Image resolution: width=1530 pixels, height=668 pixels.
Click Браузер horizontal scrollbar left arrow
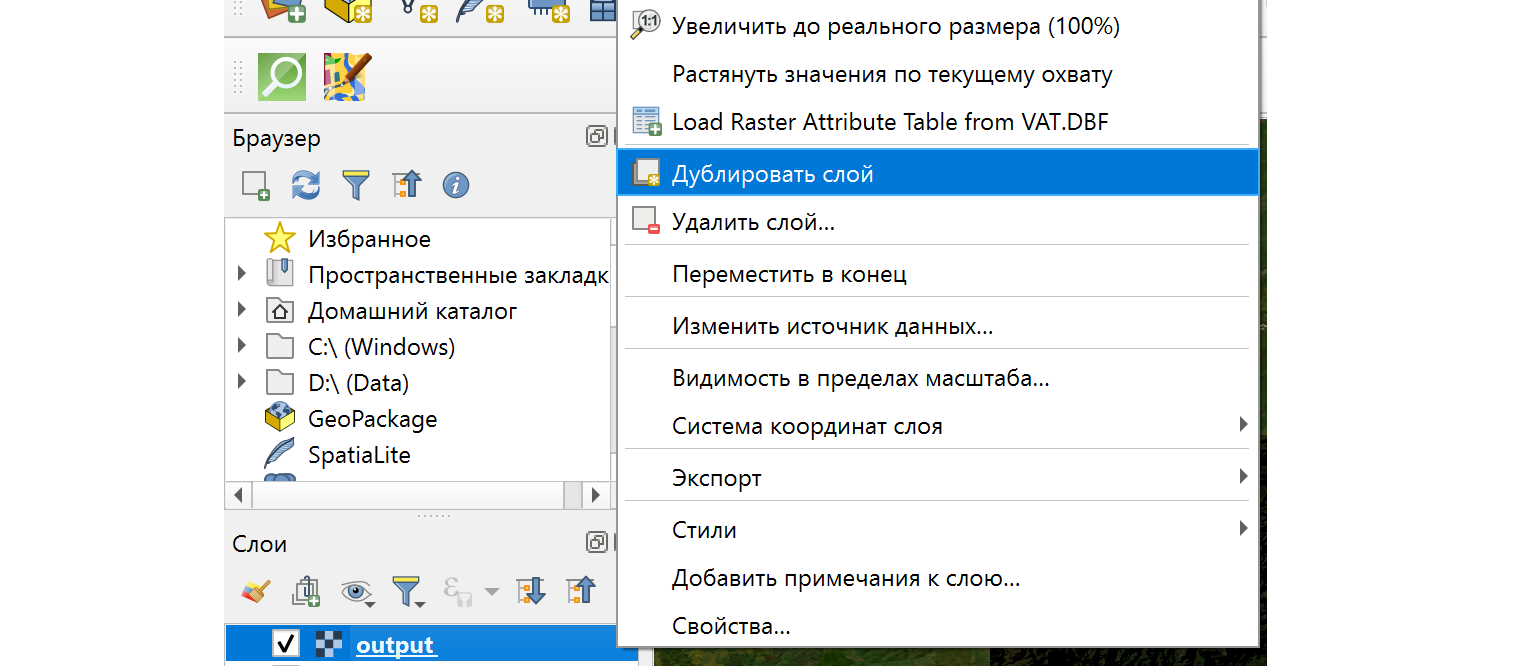pos(238,494)
